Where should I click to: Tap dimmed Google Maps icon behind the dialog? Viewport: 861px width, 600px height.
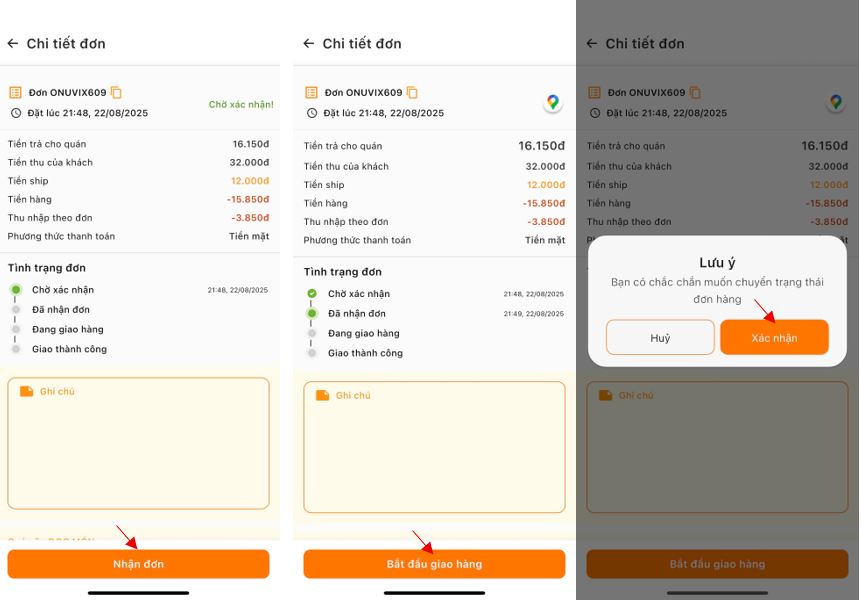click(x=835, y=102)
